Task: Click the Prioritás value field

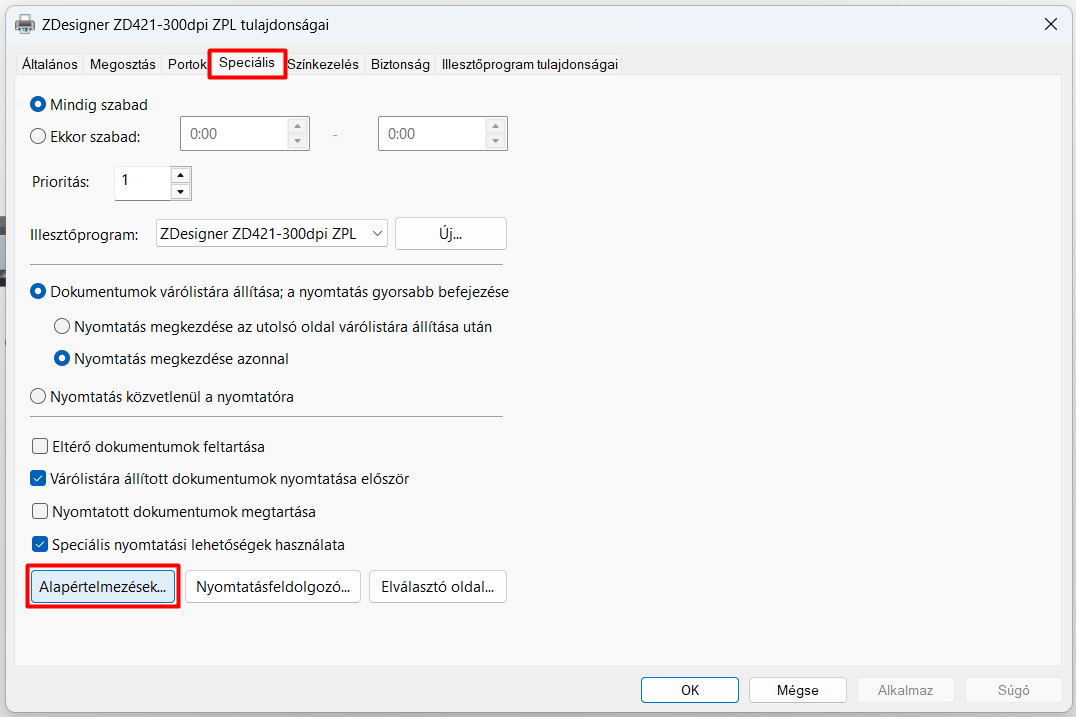Action: [x=143, y=183]
